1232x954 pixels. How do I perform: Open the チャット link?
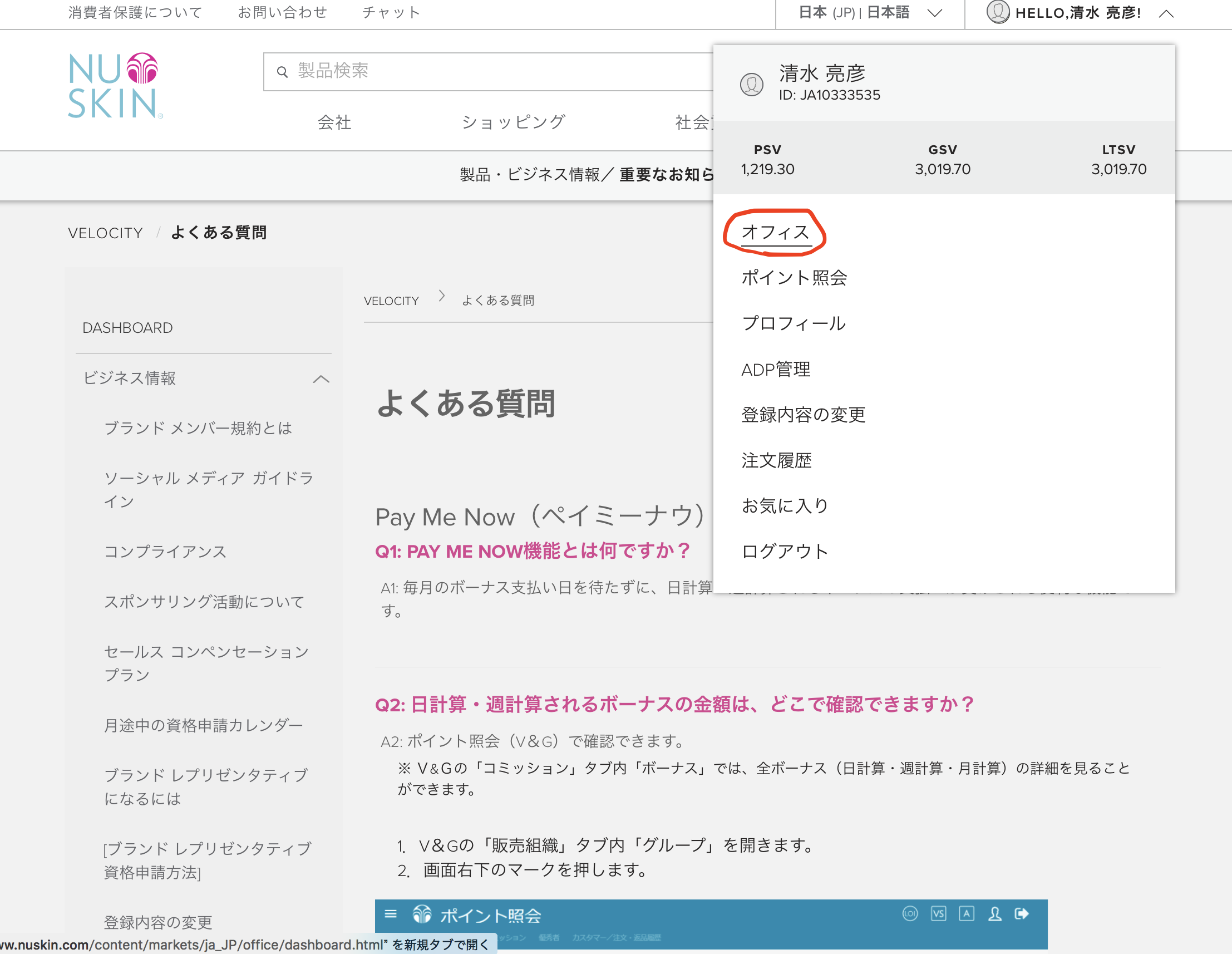[x=391, y=12]
